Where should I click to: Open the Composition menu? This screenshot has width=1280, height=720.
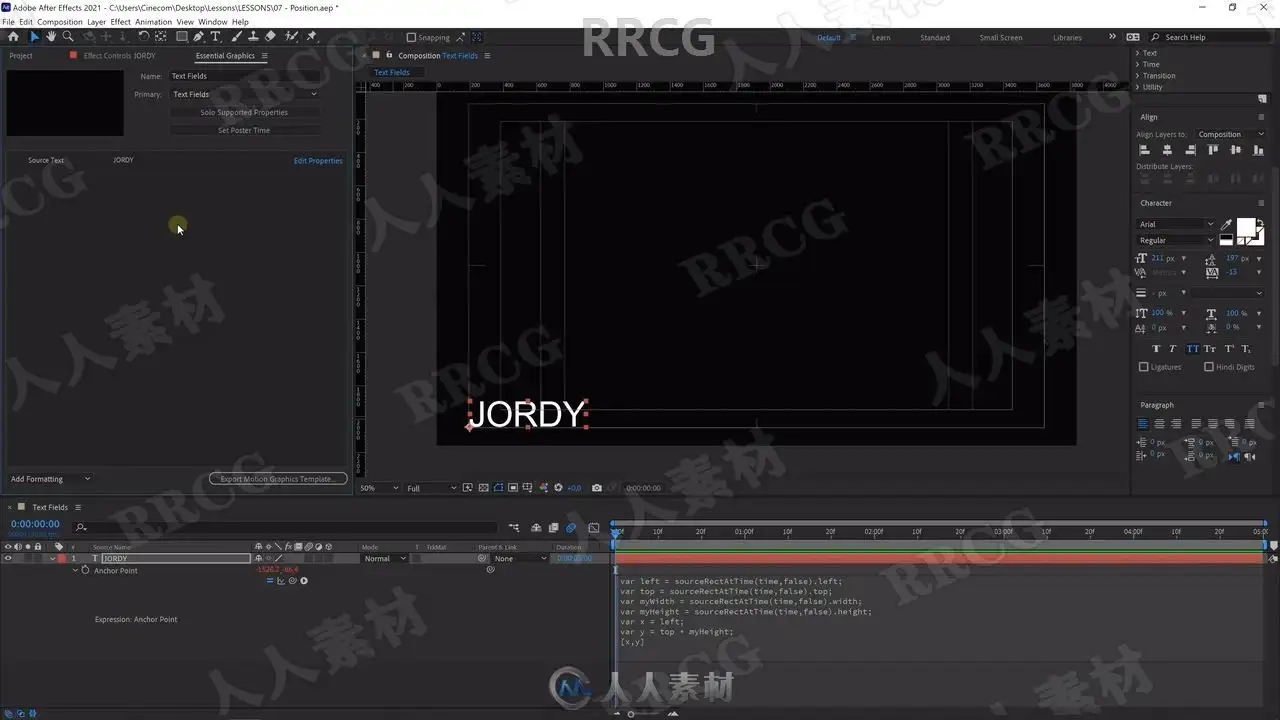[60, 22]
